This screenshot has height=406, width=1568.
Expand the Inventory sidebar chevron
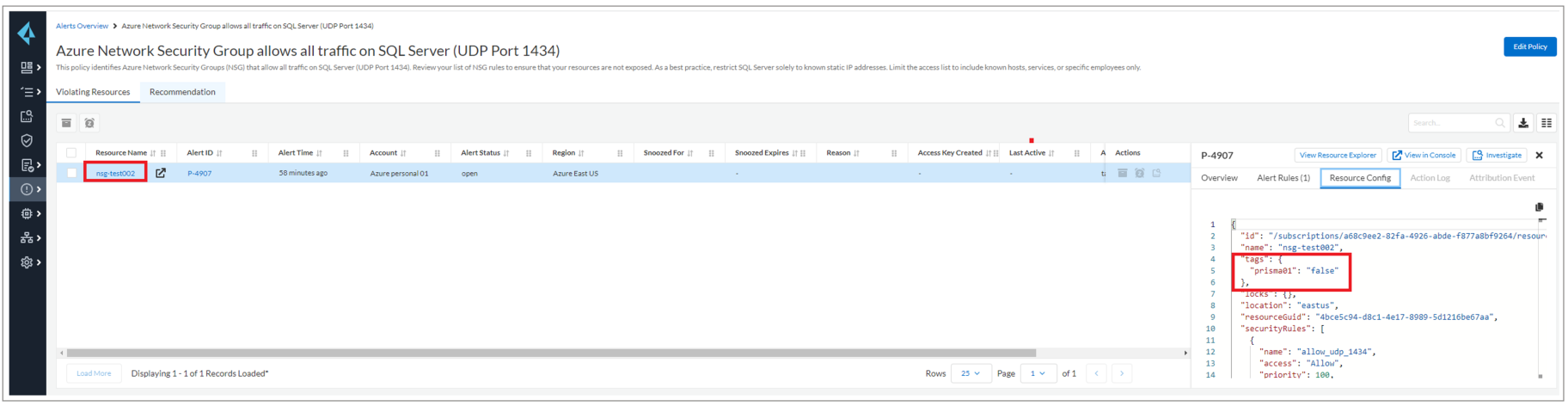(x=39, y=91)
